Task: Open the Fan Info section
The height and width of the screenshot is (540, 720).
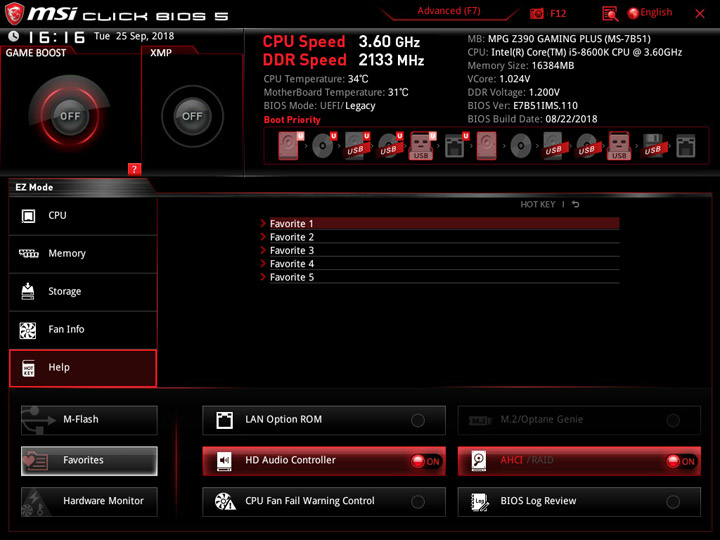Action: (83, 330)
